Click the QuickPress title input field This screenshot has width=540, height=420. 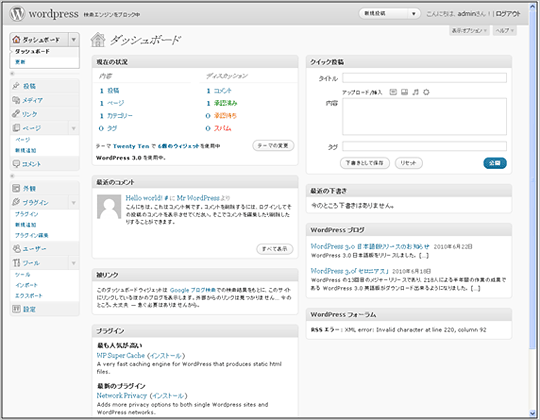pos(424,78)
